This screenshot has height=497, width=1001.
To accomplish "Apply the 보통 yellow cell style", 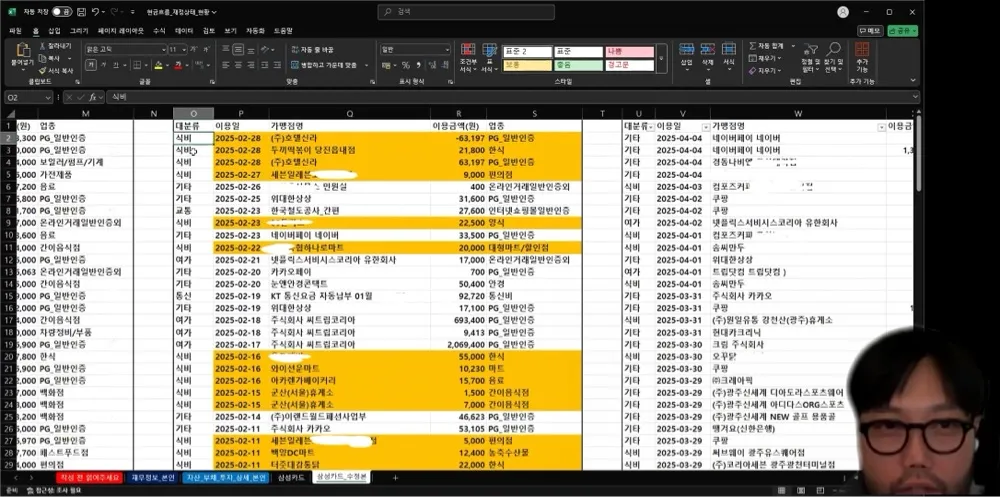I will (x=527, y=65).
